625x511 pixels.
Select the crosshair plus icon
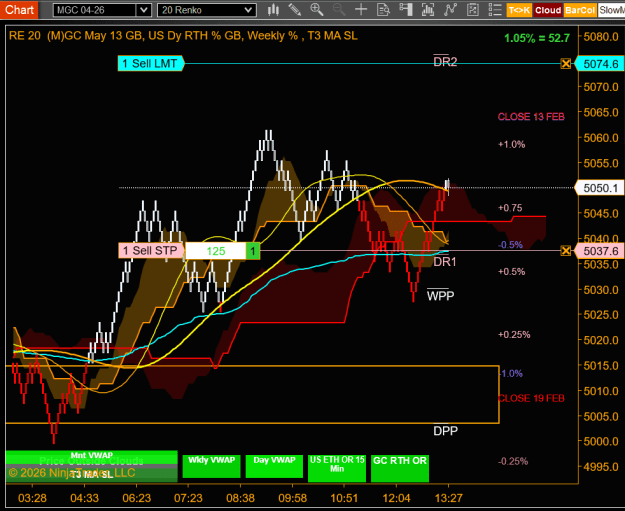tap(361, 10)
